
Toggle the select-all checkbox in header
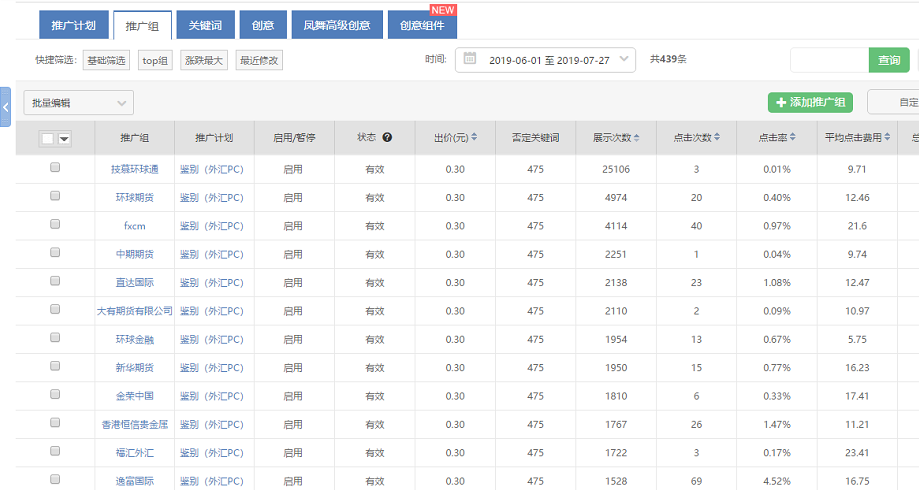48,138
